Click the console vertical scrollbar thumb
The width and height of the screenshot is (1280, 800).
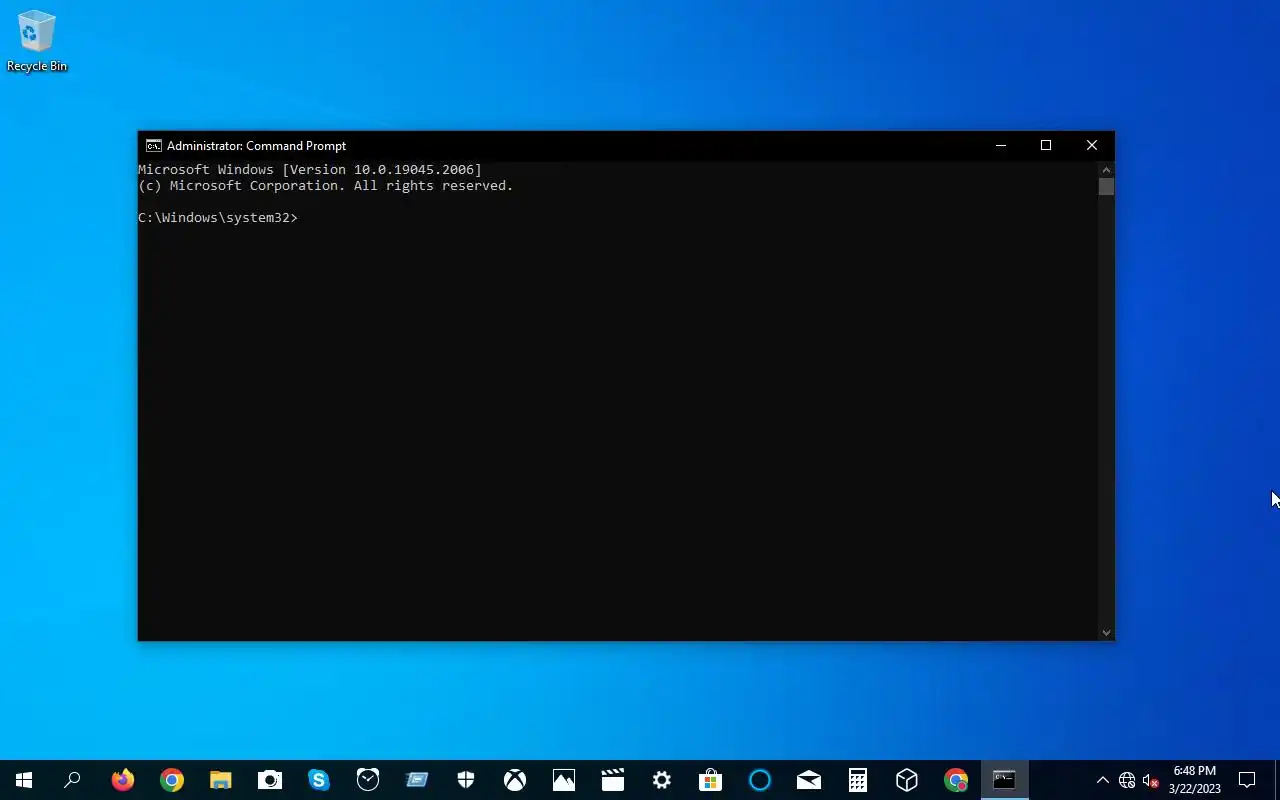point(1106,187)
